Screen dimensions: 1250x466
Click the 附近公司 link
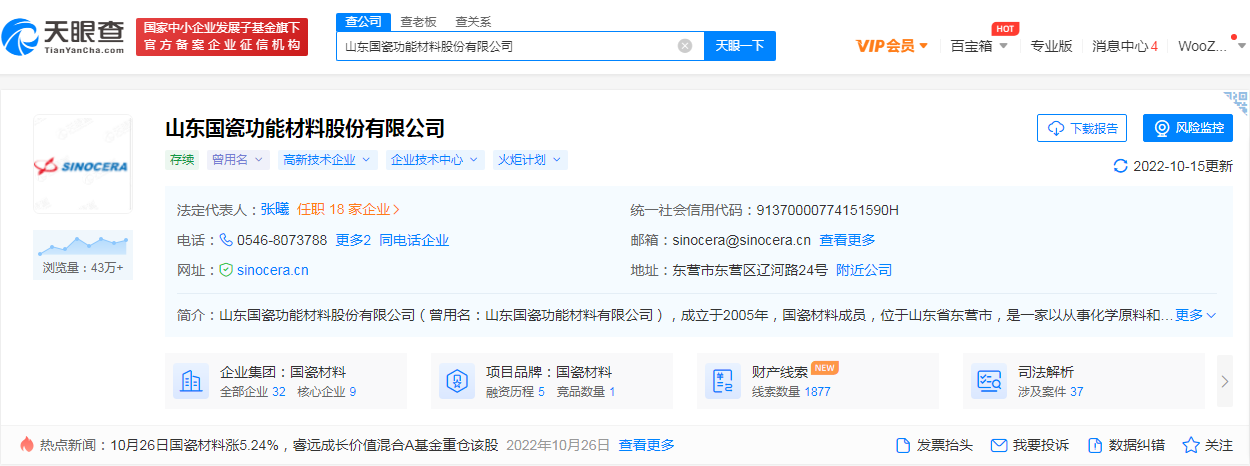coord(864,270)
